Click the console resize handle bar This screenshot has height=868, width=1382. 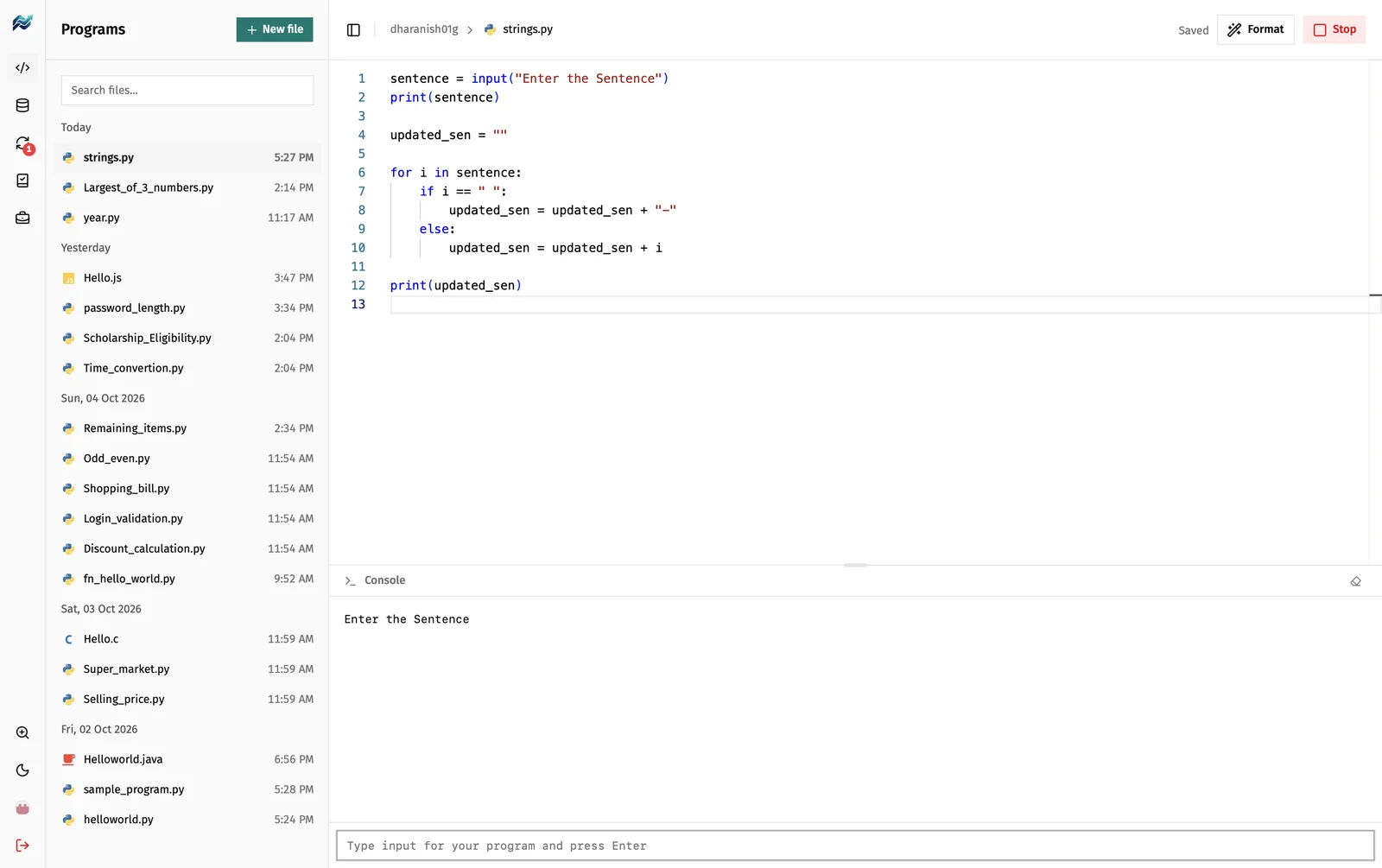(855, 565)
